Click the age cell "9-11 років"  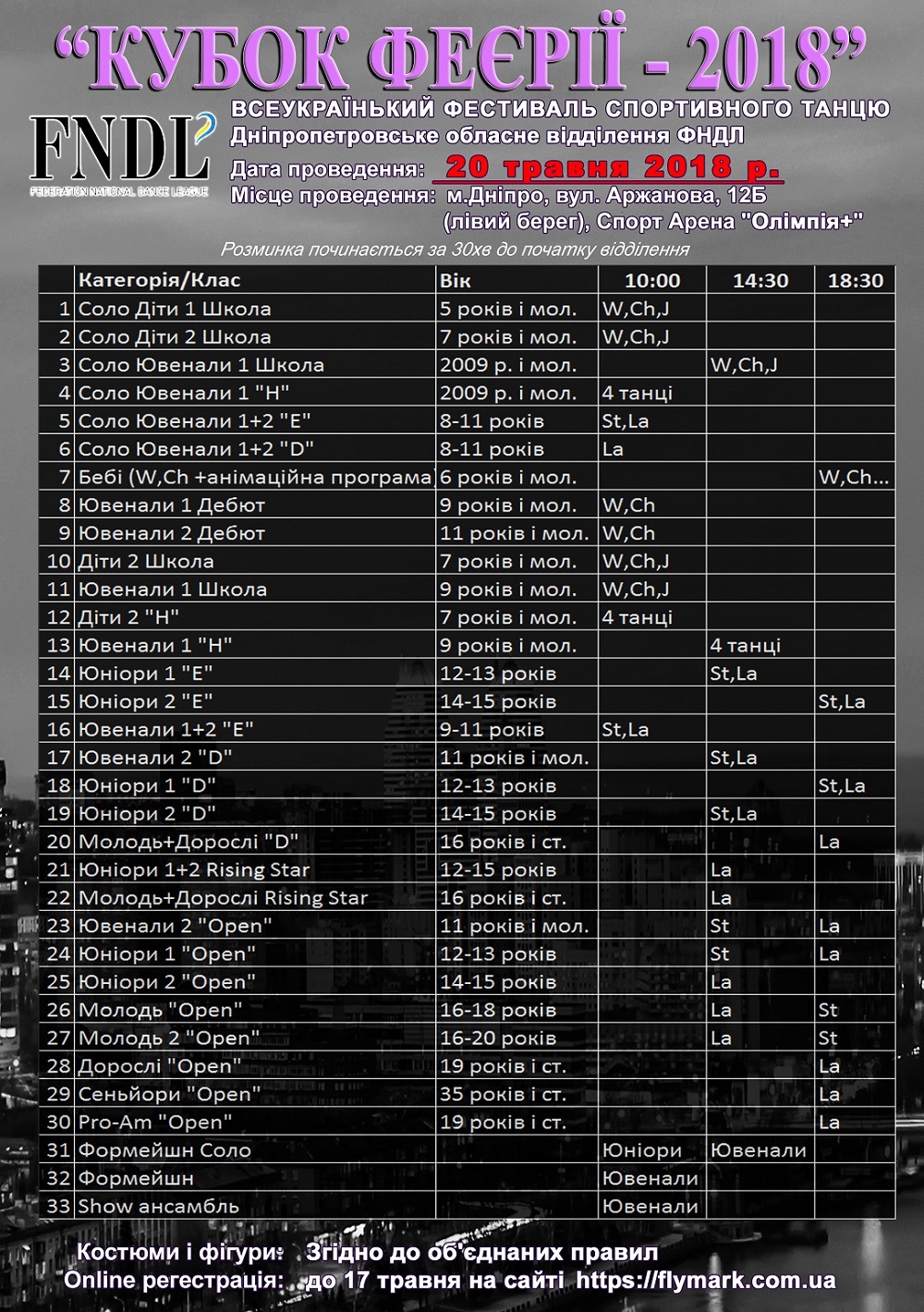tap(492, 730)
